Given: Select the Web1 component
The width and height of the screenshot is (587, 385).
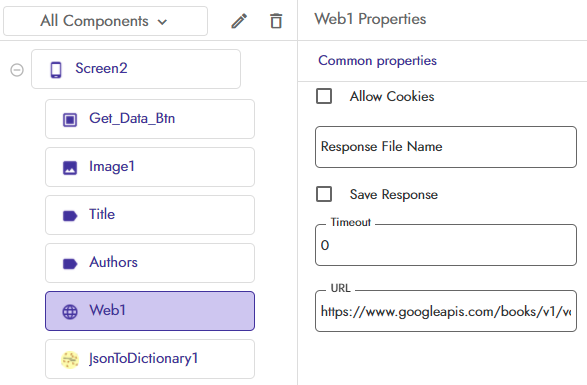Looking at the screenshot, I should (150, 311).
